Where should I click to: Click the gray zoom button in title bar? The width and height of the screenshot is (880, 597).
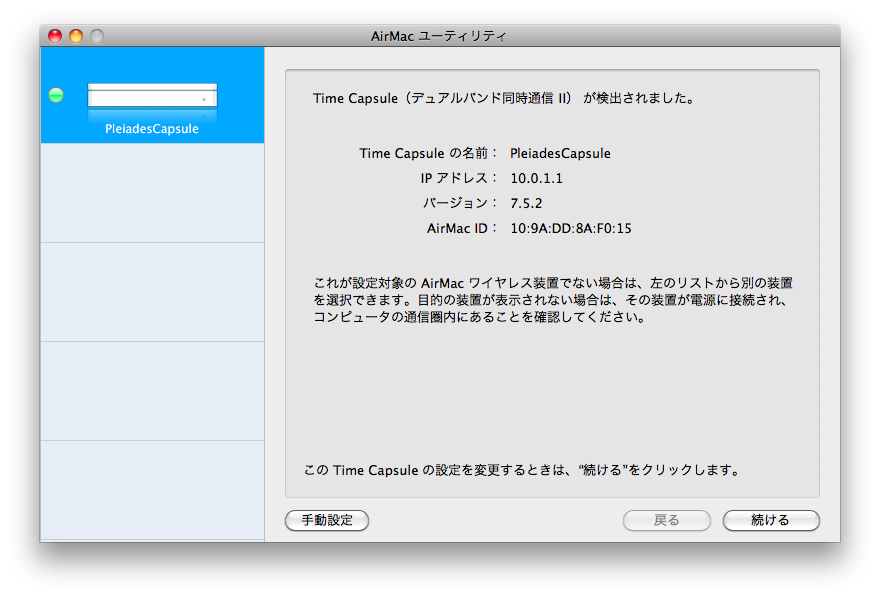pyautogui.click(x=97, y=36)
